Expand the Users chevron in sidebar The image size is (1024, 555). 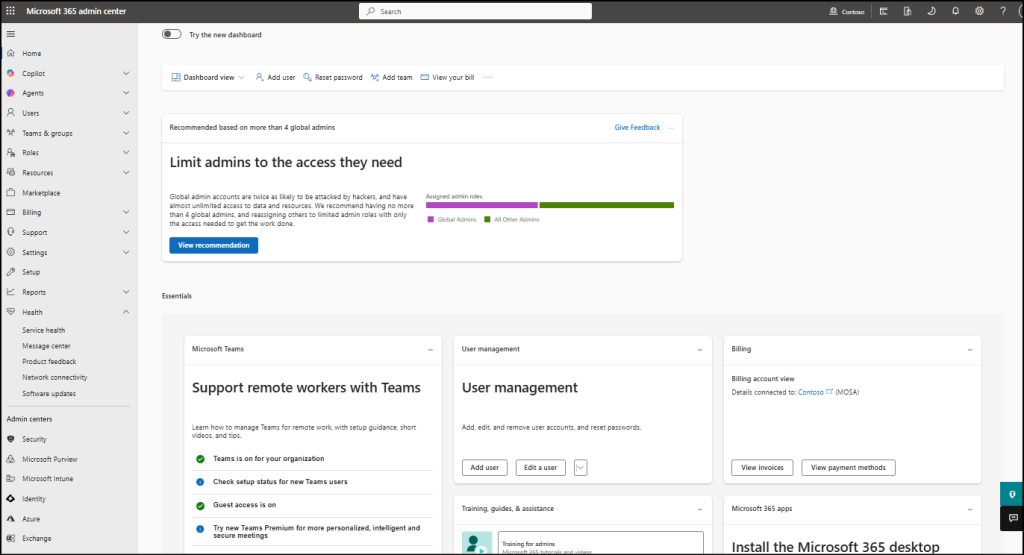(126, 113)
